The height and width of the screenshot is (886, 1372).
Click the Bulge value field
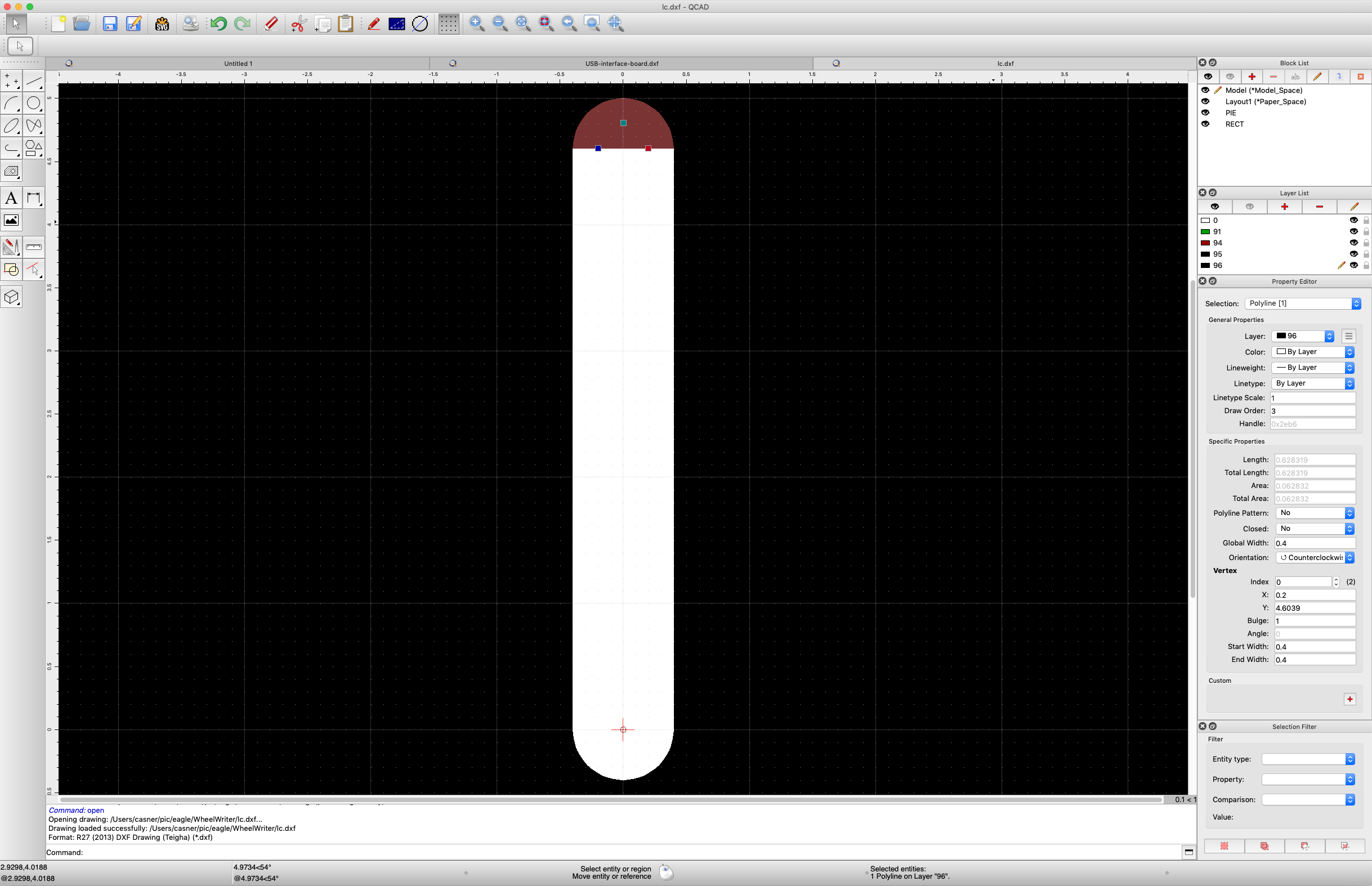[1315, 621]
